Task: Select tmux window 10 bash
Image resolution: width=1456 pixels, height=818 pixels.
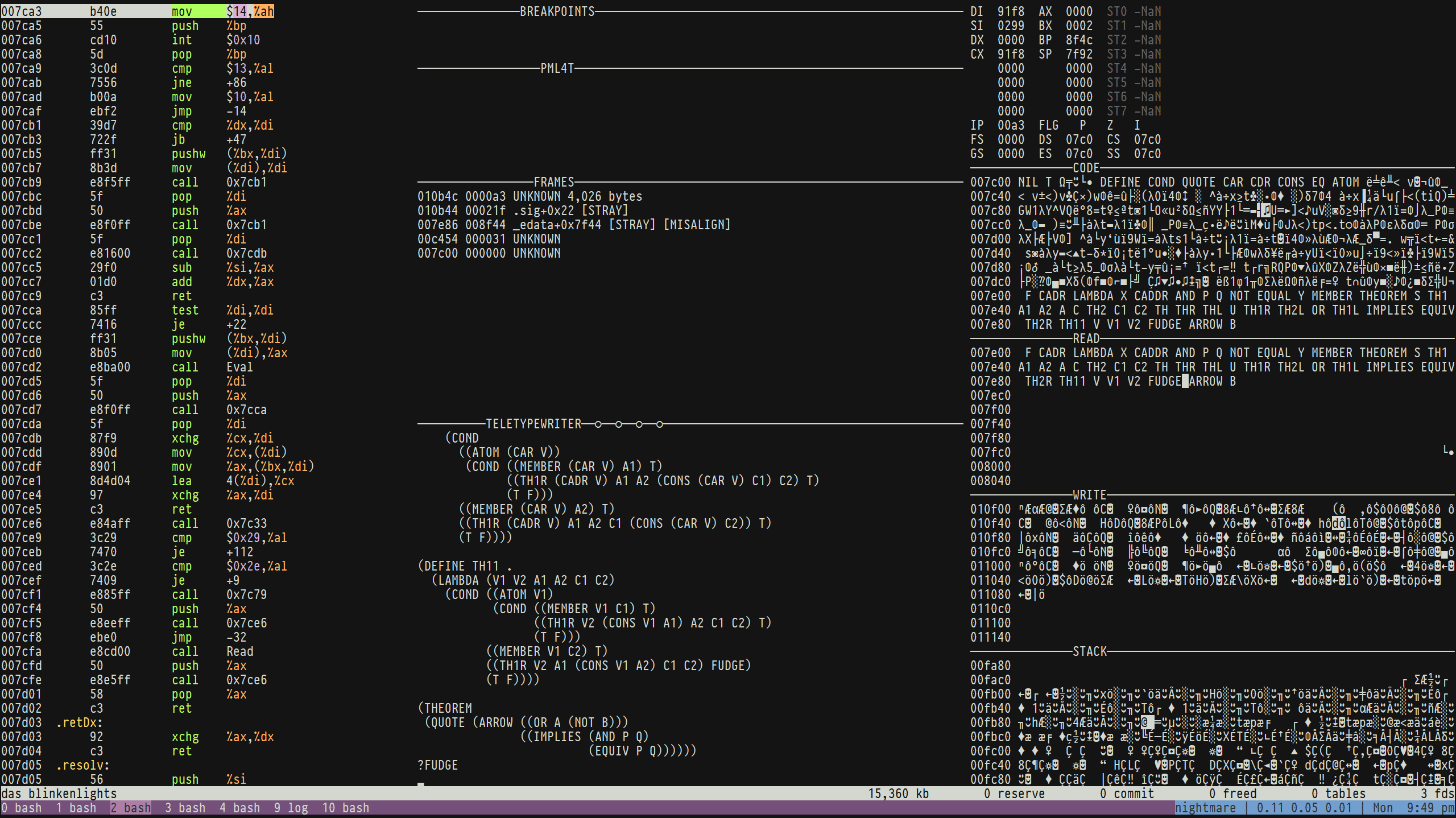Action: click(x=345, y=808)
